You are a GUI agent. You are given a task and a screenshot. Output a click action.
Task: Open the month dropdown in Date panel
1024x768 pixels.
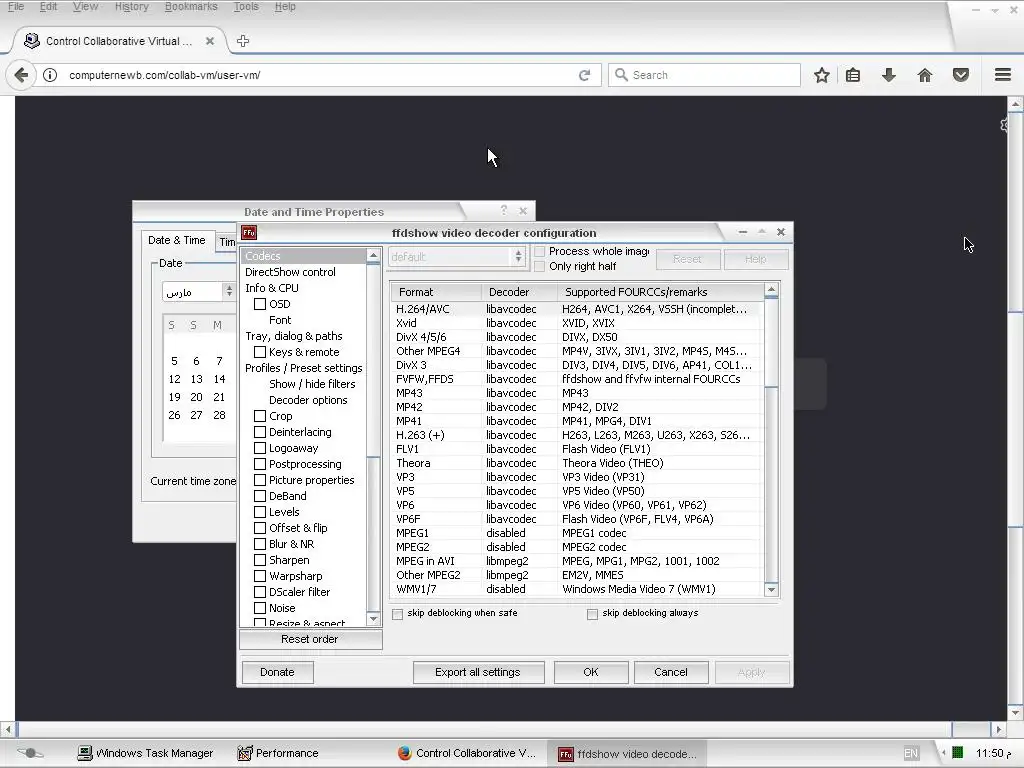[198, 292]
